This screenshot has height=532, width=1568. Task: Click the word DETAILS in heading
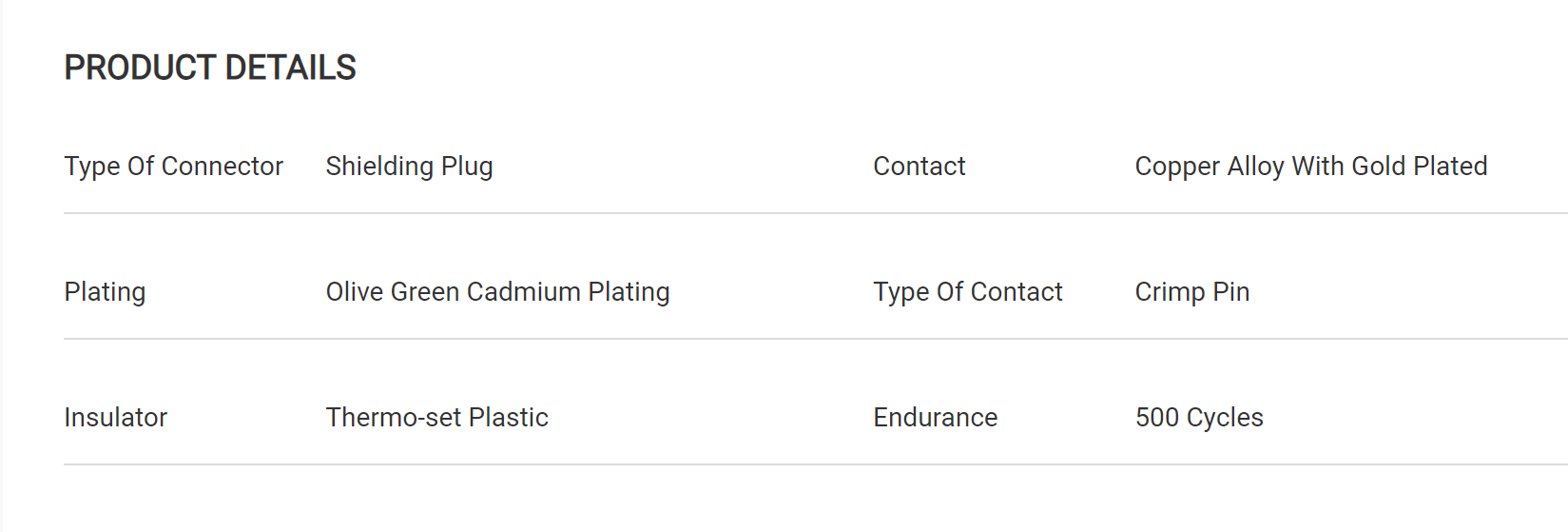click(290, 68)
